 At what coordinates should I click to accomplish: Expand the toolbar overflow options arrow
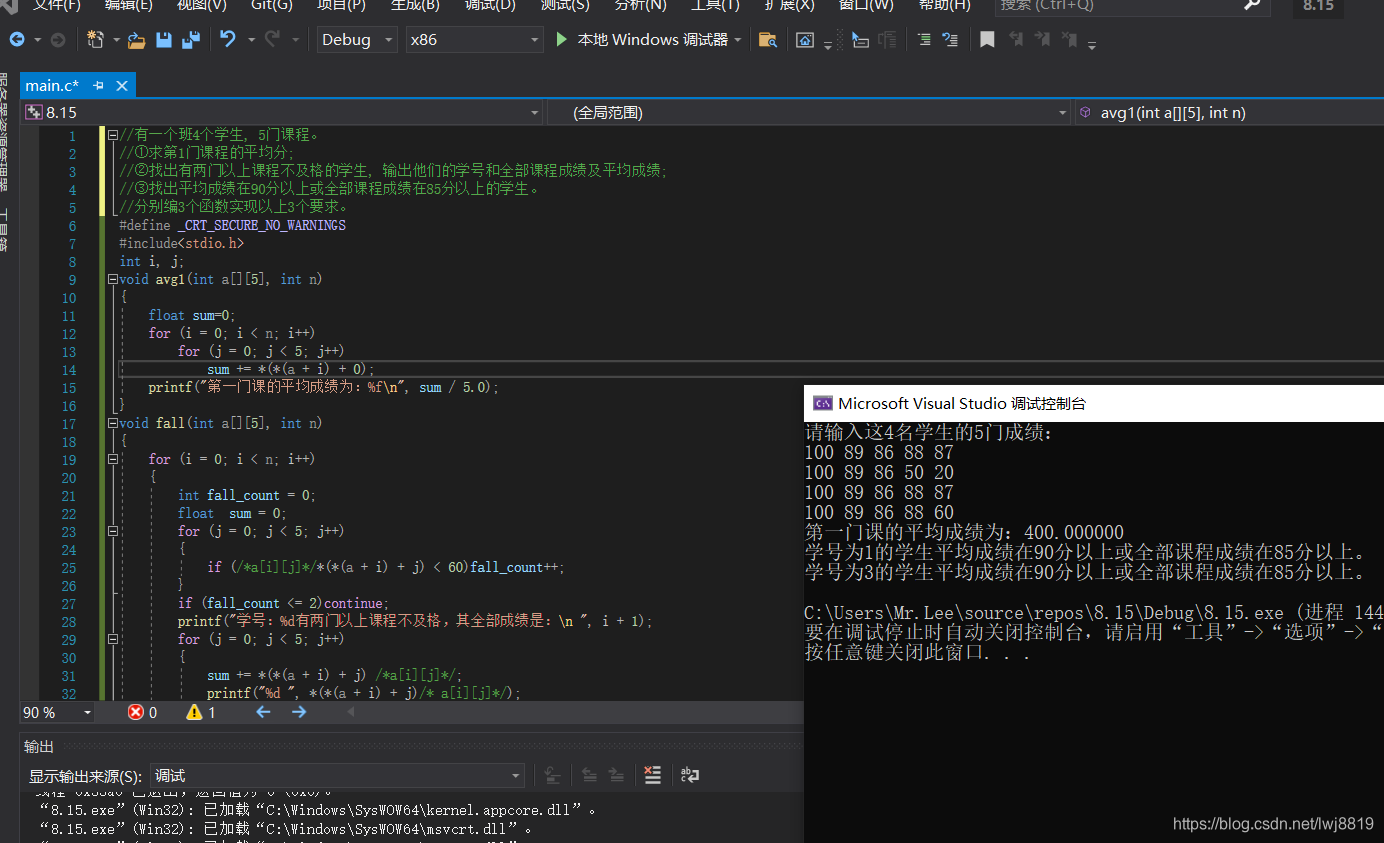tap(1092, 44)
